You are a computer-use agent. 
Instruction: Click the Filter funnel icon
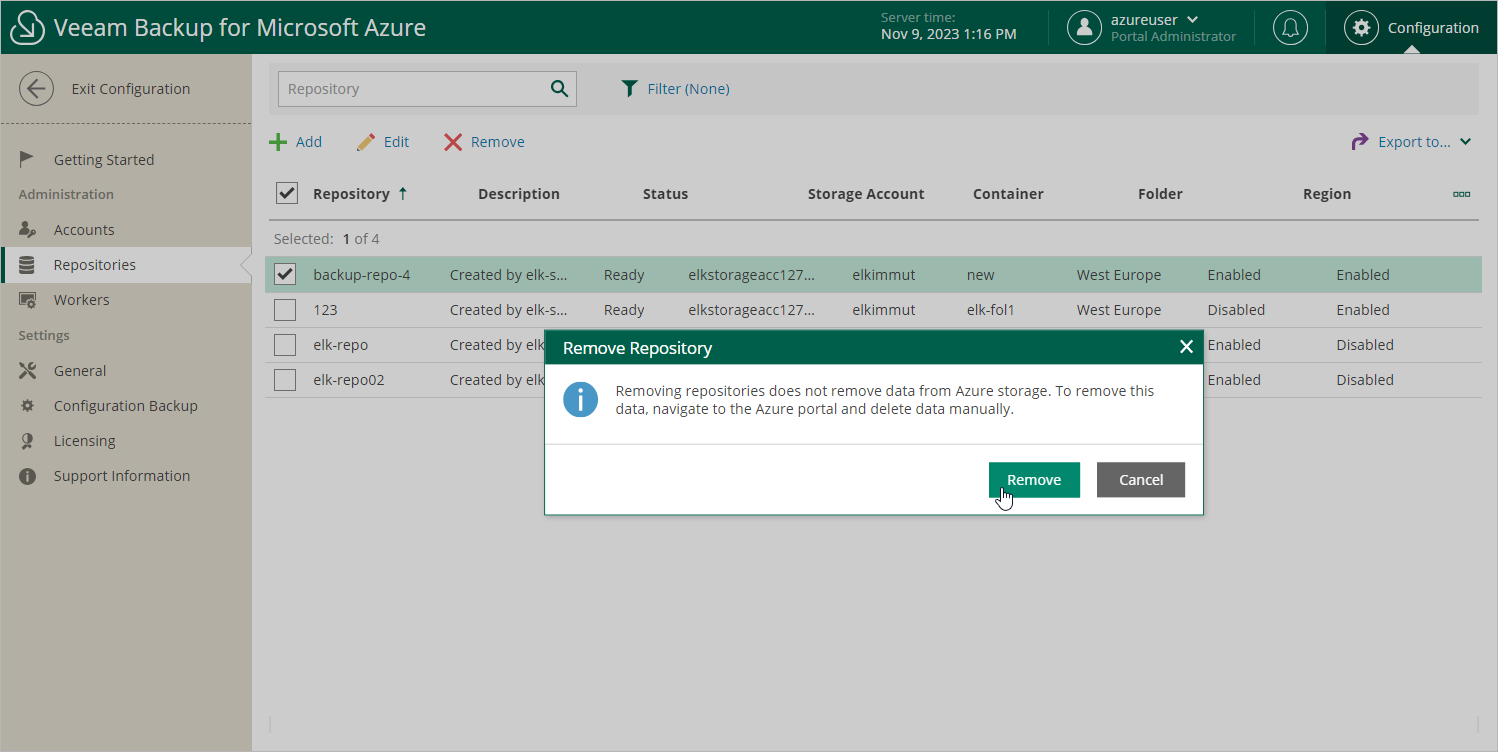[629, 89]
